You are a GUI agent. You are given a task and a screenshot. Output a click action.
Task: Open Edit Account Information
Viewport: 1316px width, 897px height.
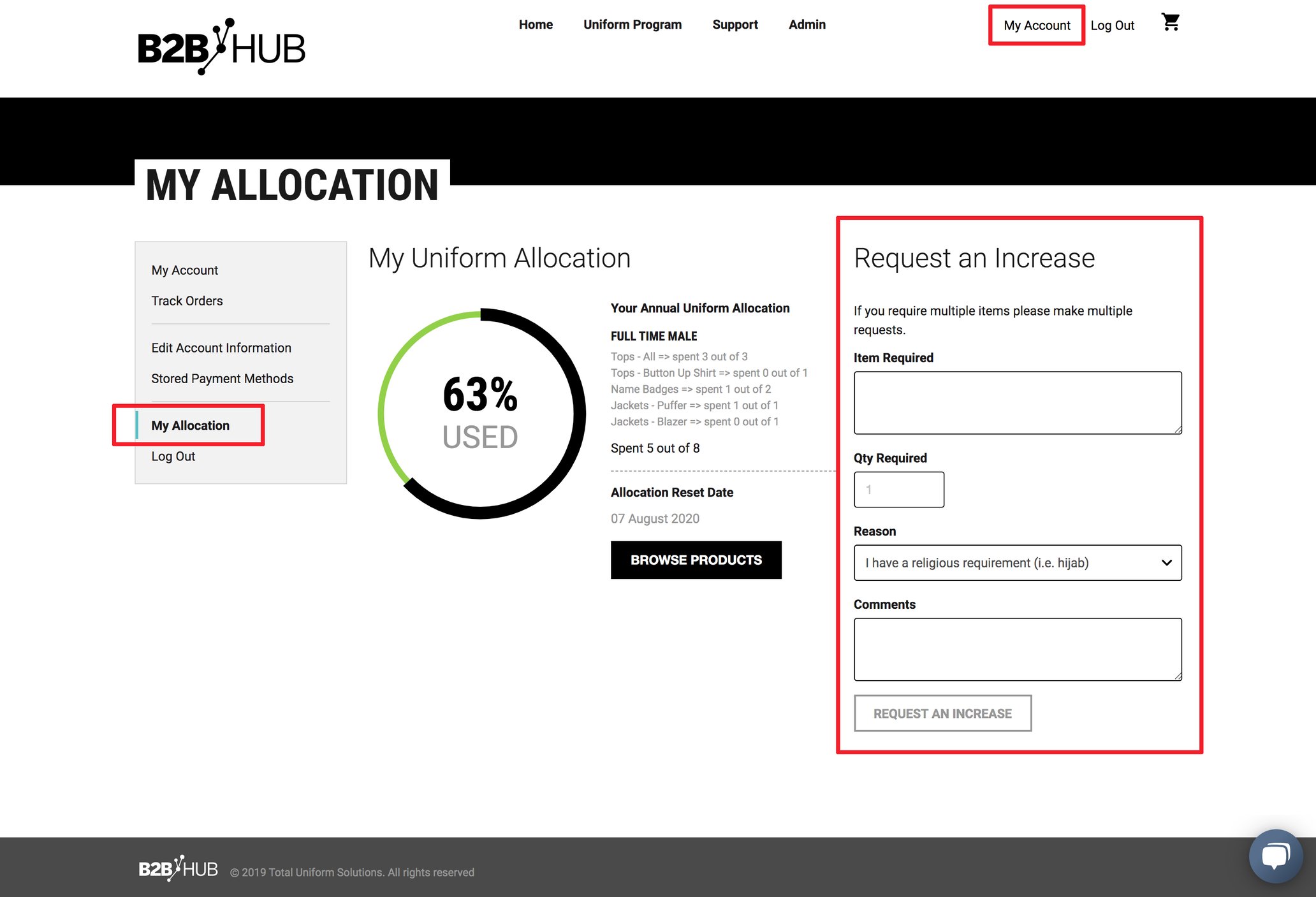coord(221,348)
